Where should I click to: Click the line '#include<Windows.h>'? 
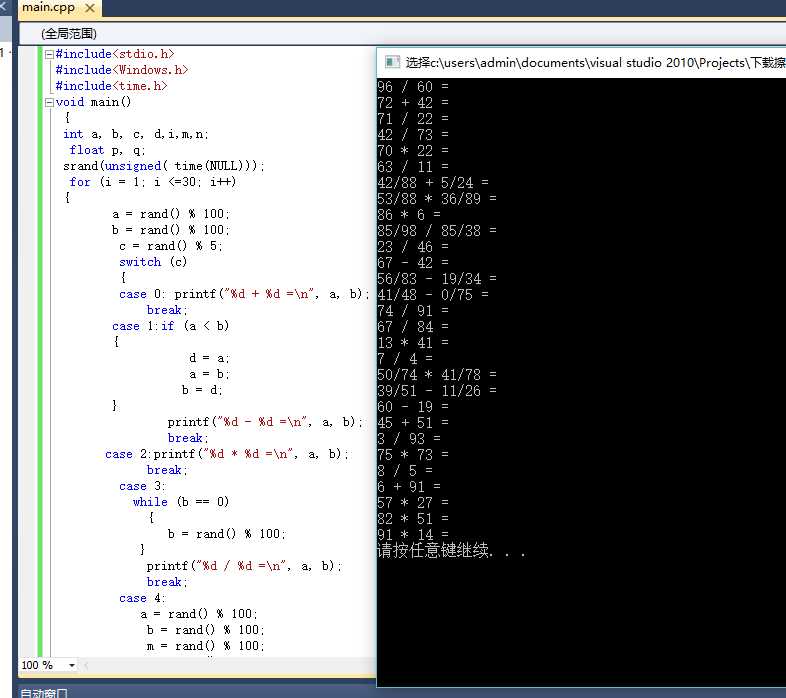pyautogui.click(x=122, y=70)
